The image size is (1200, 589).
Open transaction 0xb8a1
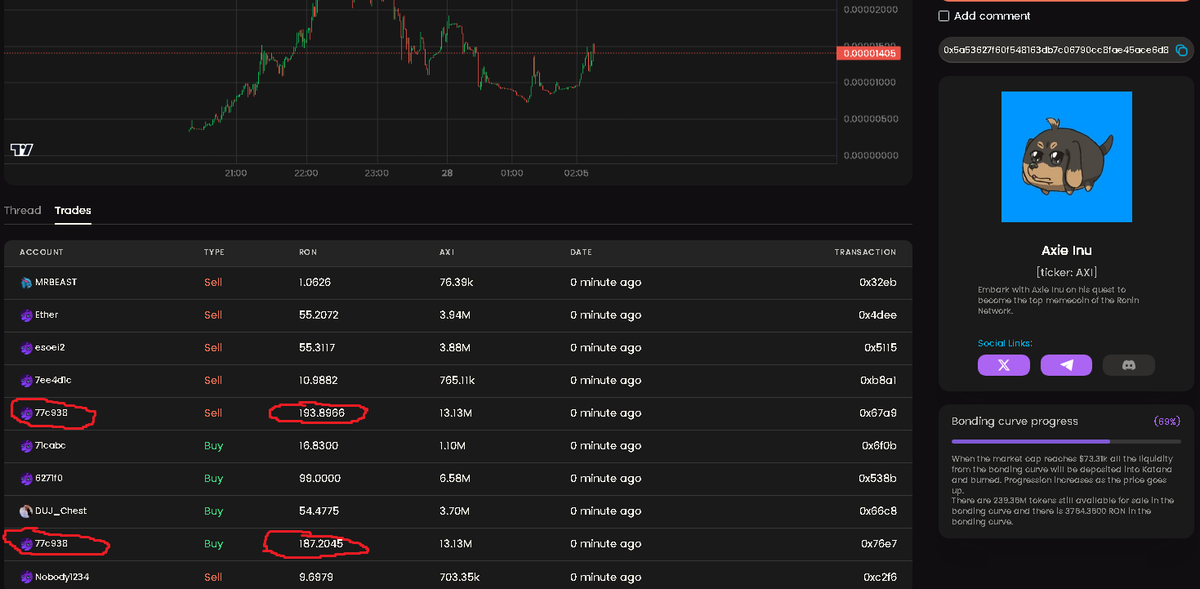pos(878,380)
